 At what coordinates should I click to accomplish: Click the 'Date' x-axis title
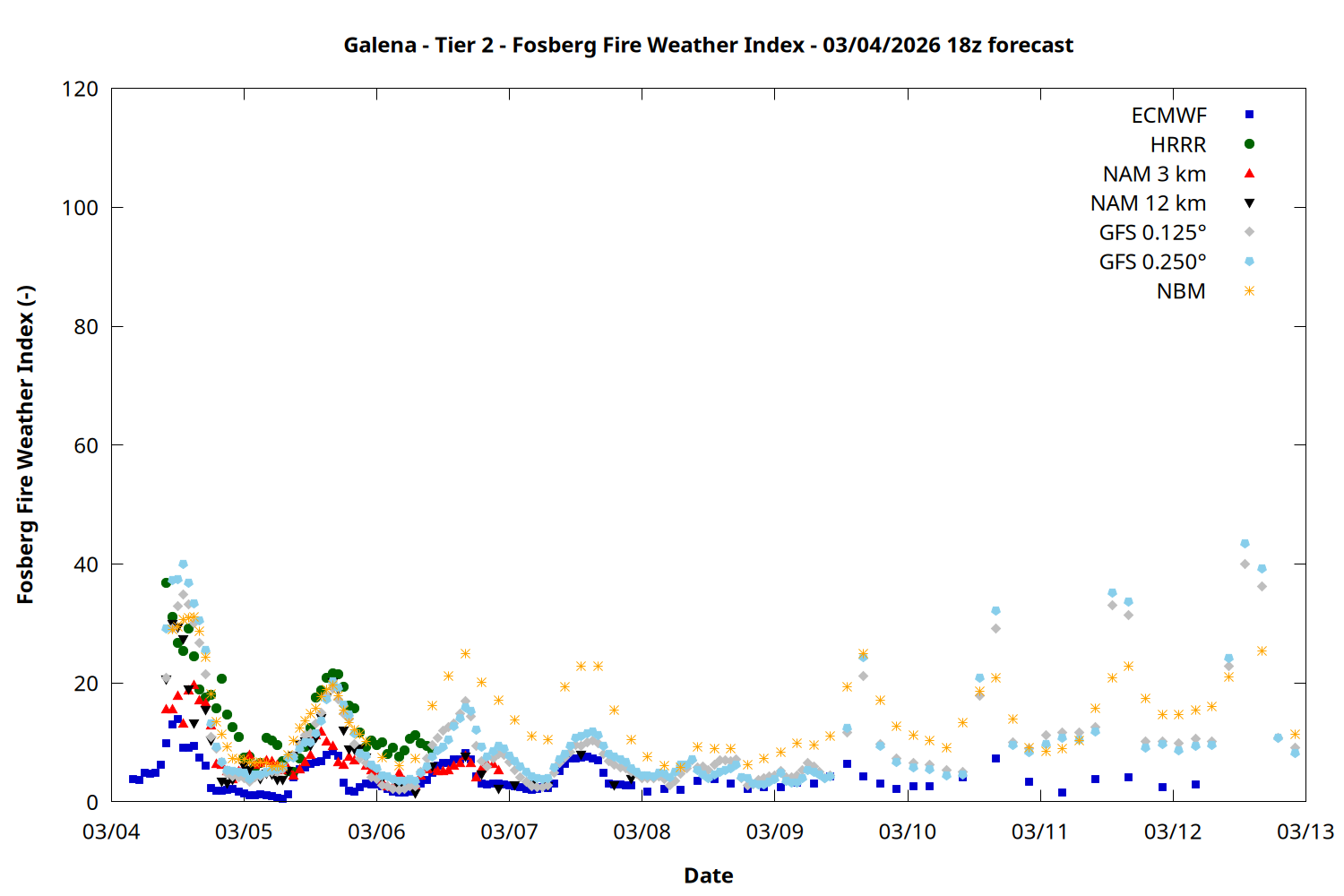708,875
